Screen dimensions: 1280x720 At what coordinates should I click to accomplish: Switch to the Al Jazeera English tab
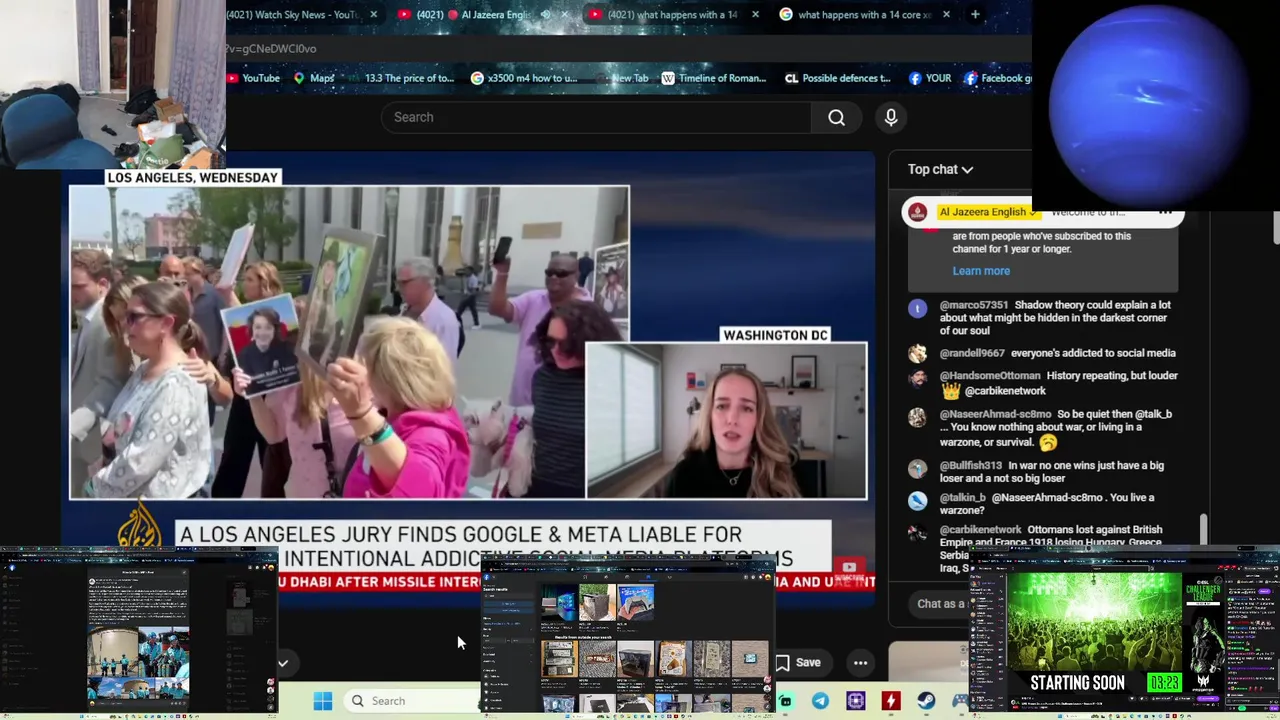[x=482, y=15]
